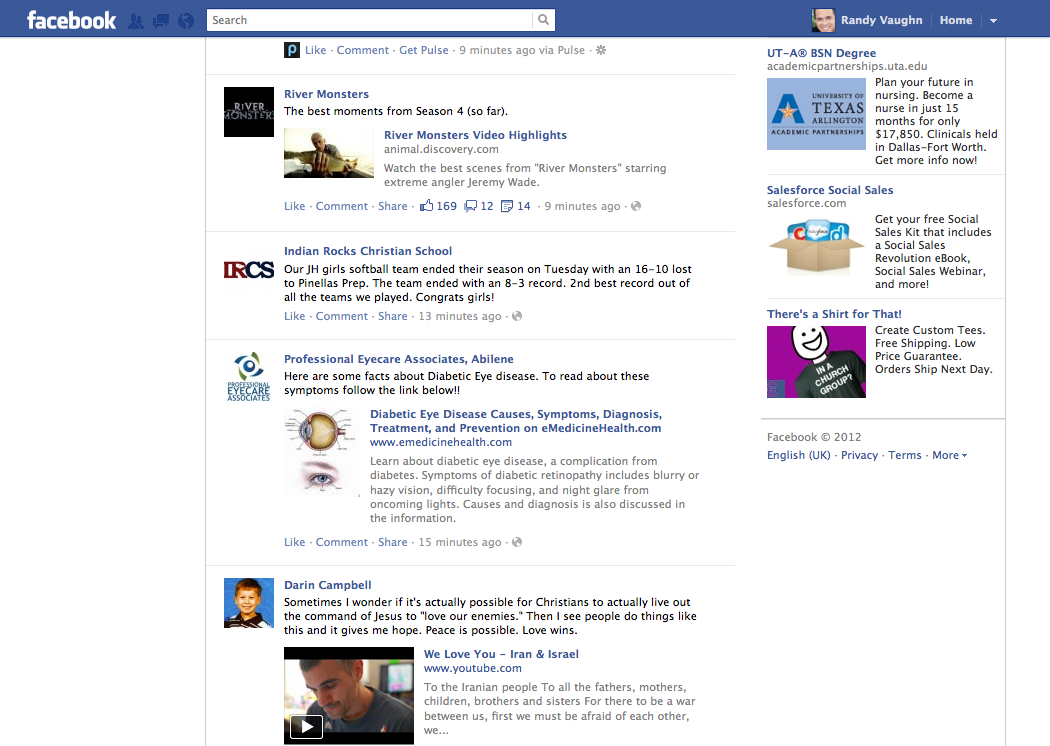Comment on the Pulse post at top
The height and width of the screenshot is (746, 1050).
pyautogui.click(x=362, y=50)
